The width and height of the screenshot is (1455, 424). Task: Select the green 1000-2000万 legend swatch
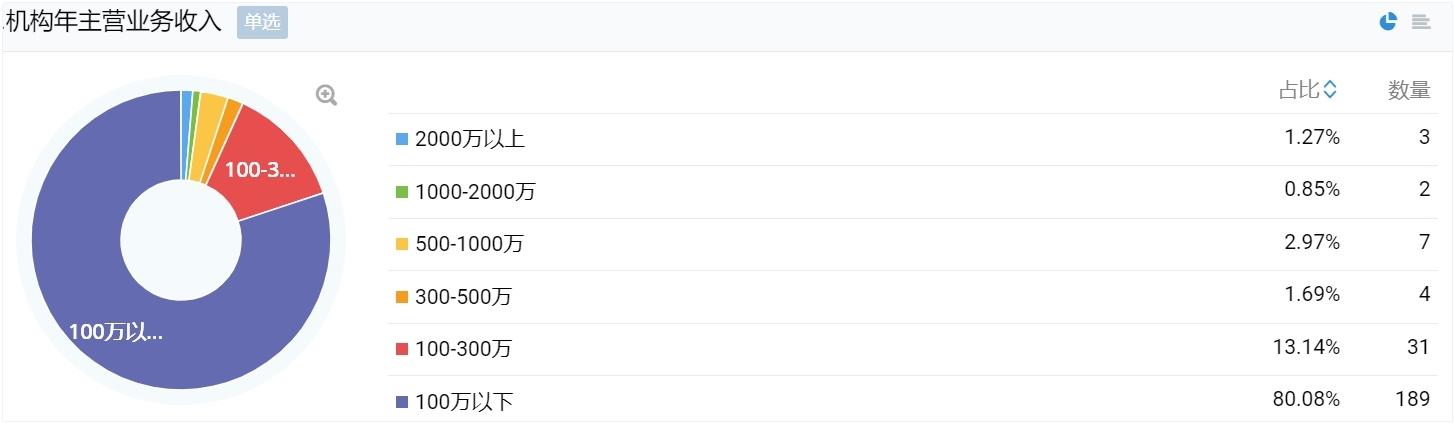pyautogui.click(x=402, y=191)
